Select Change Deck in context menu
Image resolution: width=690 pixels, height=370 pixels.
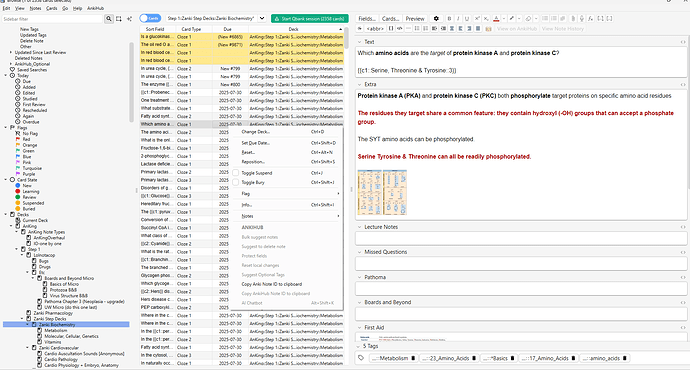(x=256, y=132)
